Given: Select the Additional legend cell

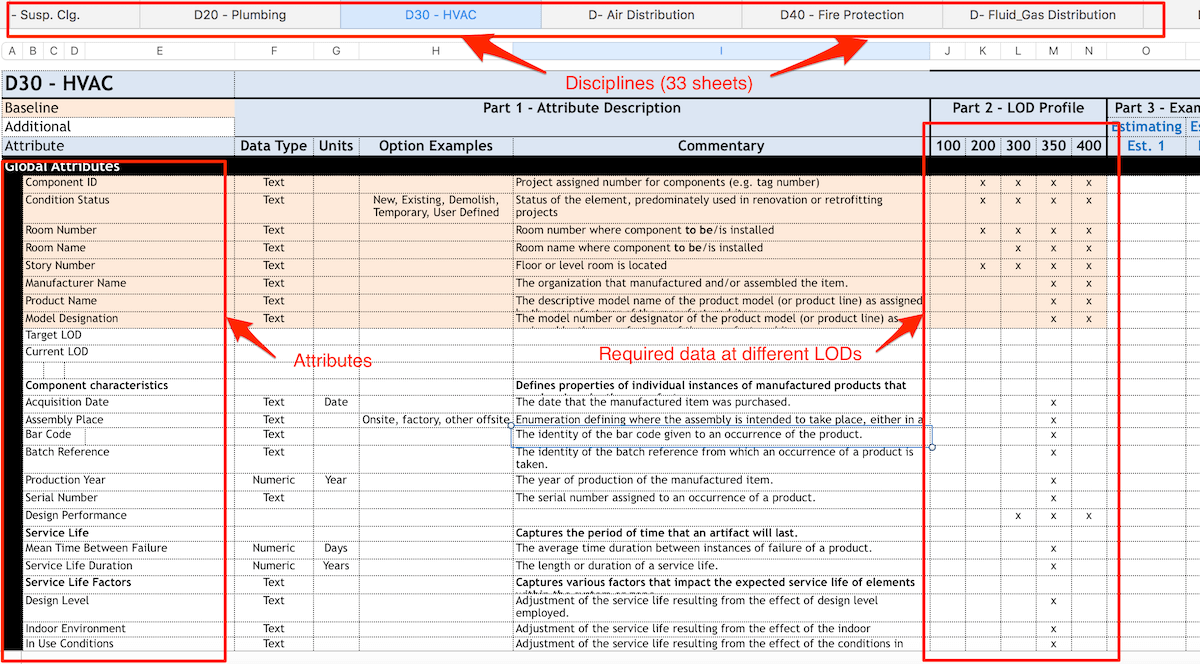Looking at the screenshot, I should click(x=119, y=127).
